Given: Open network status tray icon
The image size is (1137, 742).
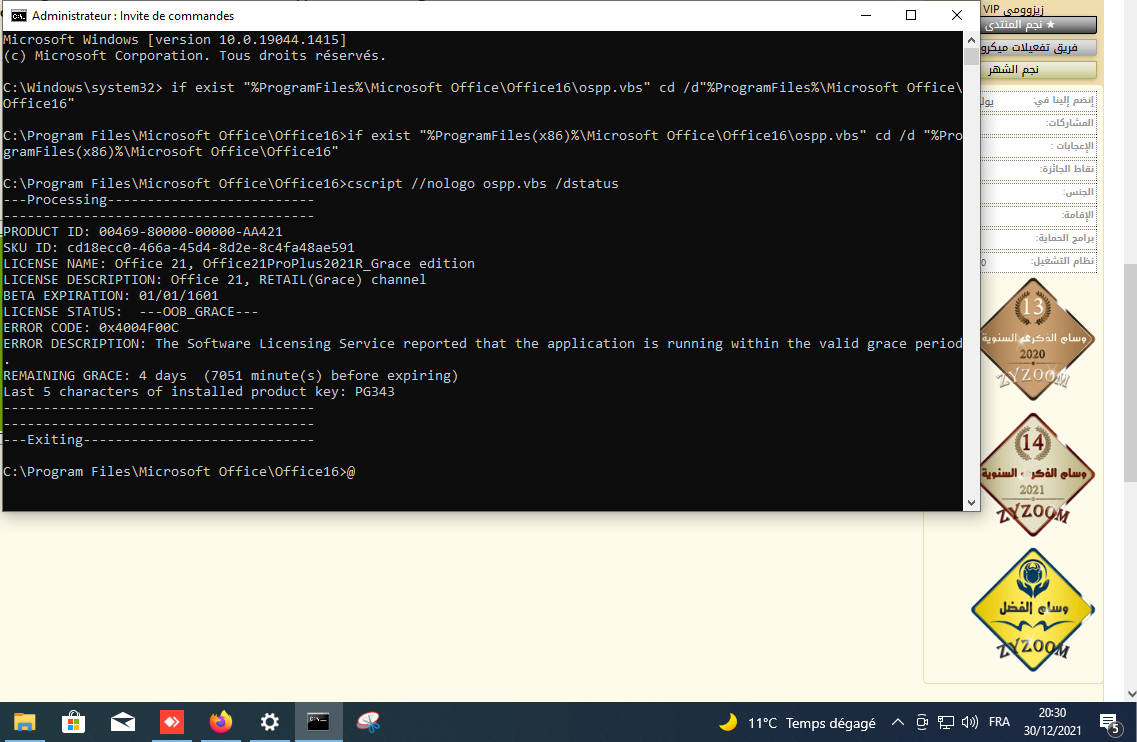Looking at the screenshot, I should [946, 722].
